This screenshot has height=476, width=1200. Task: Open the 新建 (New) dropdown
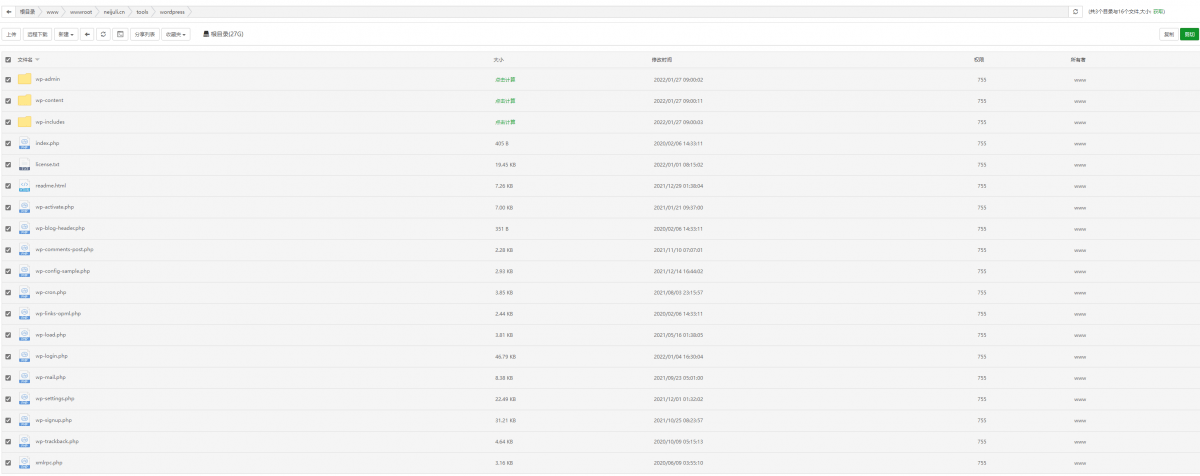66,34
